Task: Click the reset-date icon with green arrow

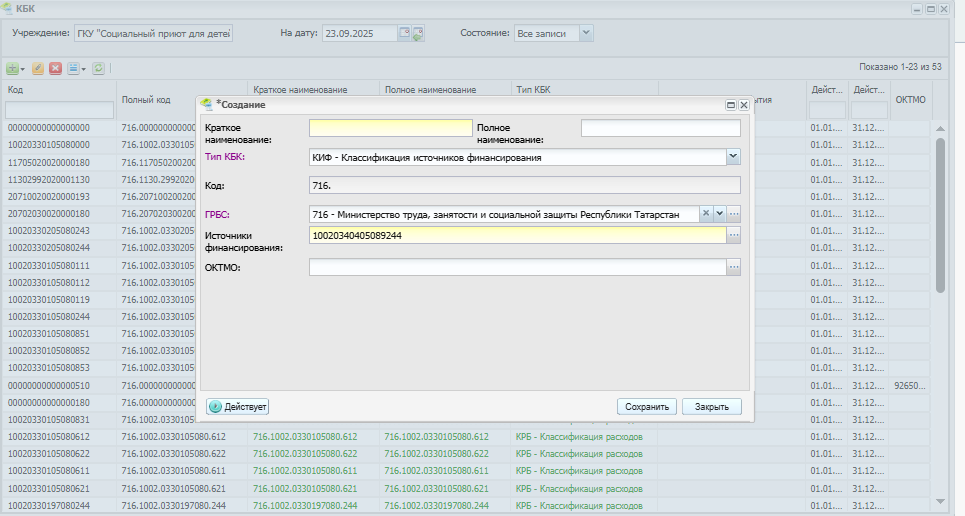Action: click(x=418, y=33)
